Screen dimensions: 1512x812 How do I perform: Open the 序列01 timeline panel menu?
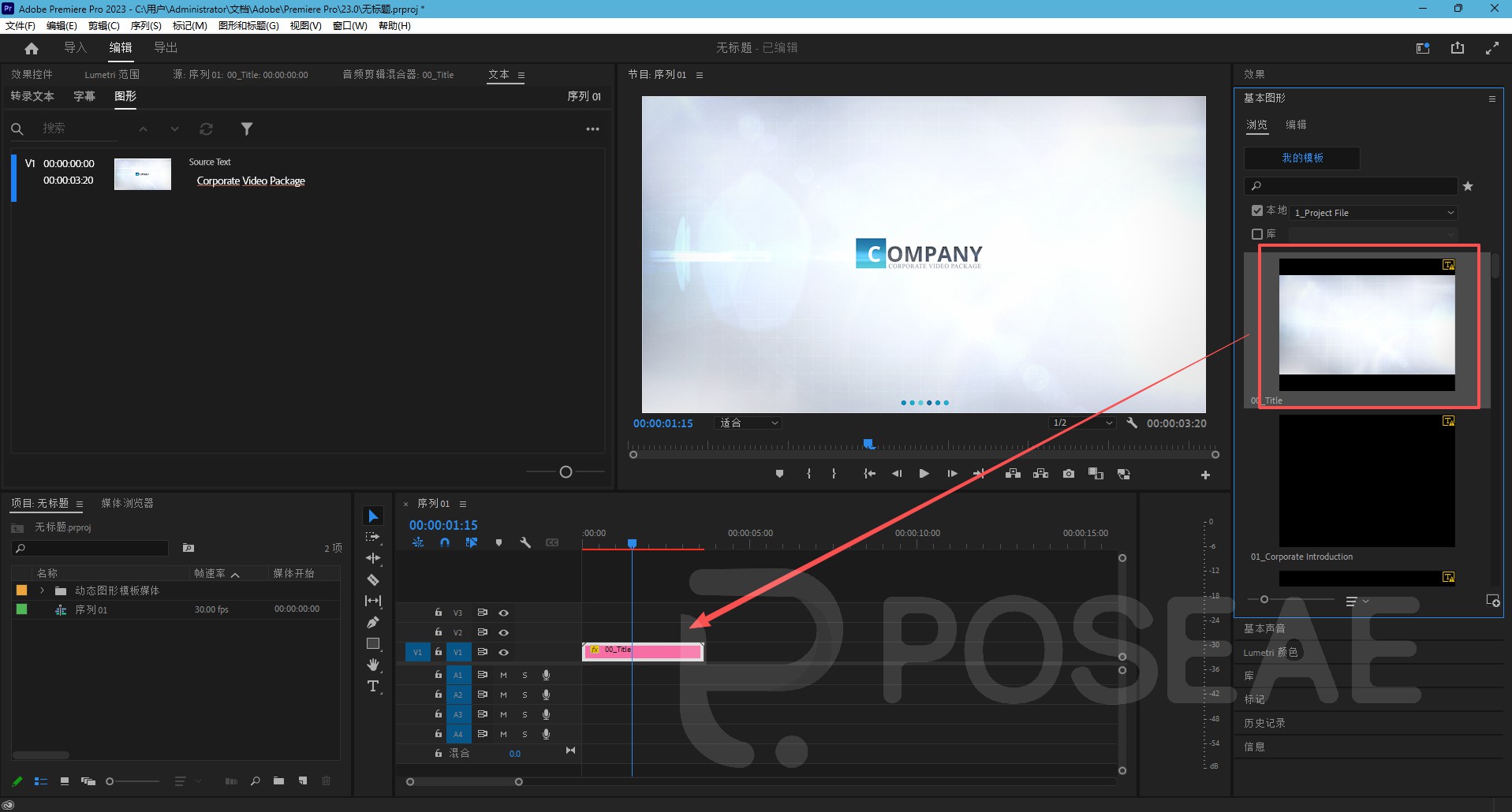pos(463,504)
